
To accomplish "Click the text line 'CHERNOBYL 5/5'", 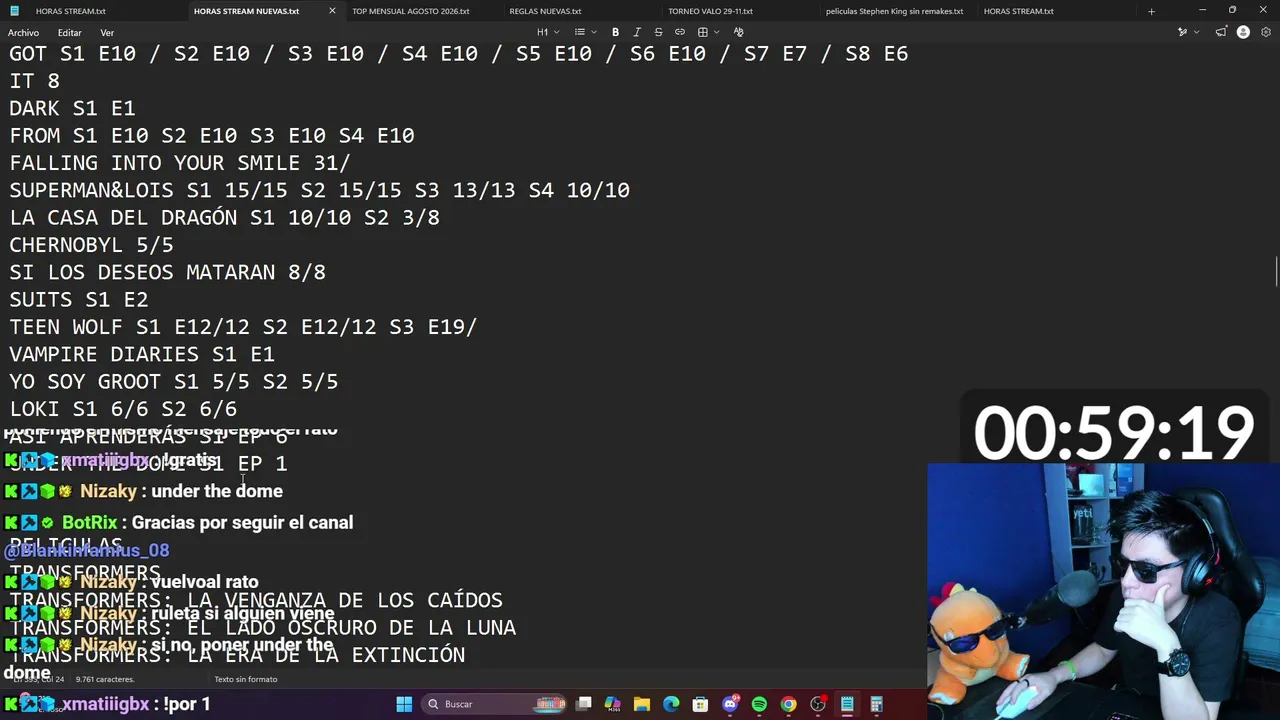I will click(x=91, y=245).
